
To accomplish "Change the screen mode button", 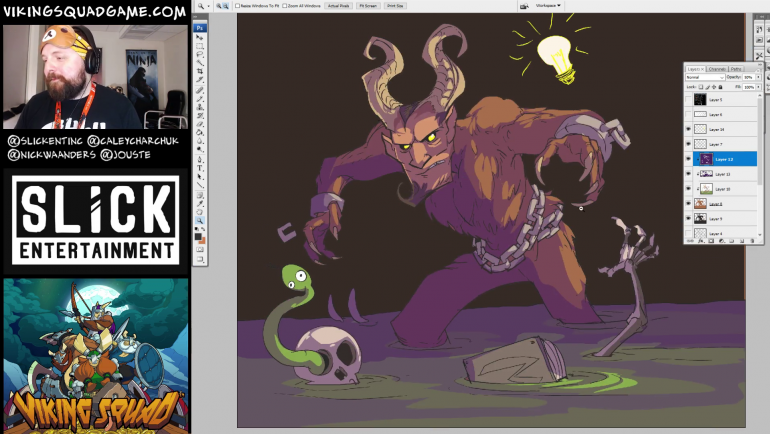I will pos(200,260).
